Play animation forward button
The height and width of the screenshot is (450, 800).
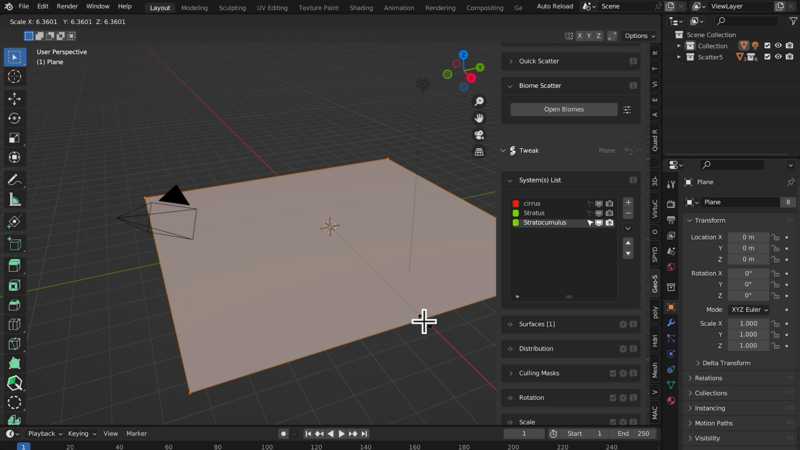(341, 434)
